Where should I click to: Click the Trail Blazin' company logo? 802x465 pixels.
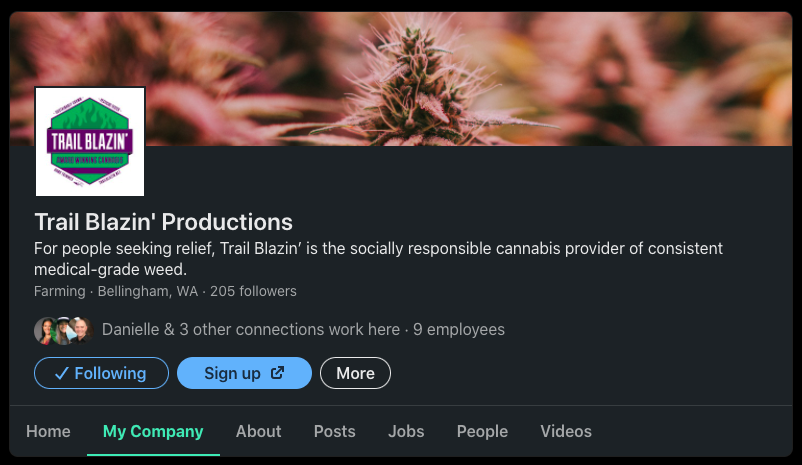click(x=90, y=142)
